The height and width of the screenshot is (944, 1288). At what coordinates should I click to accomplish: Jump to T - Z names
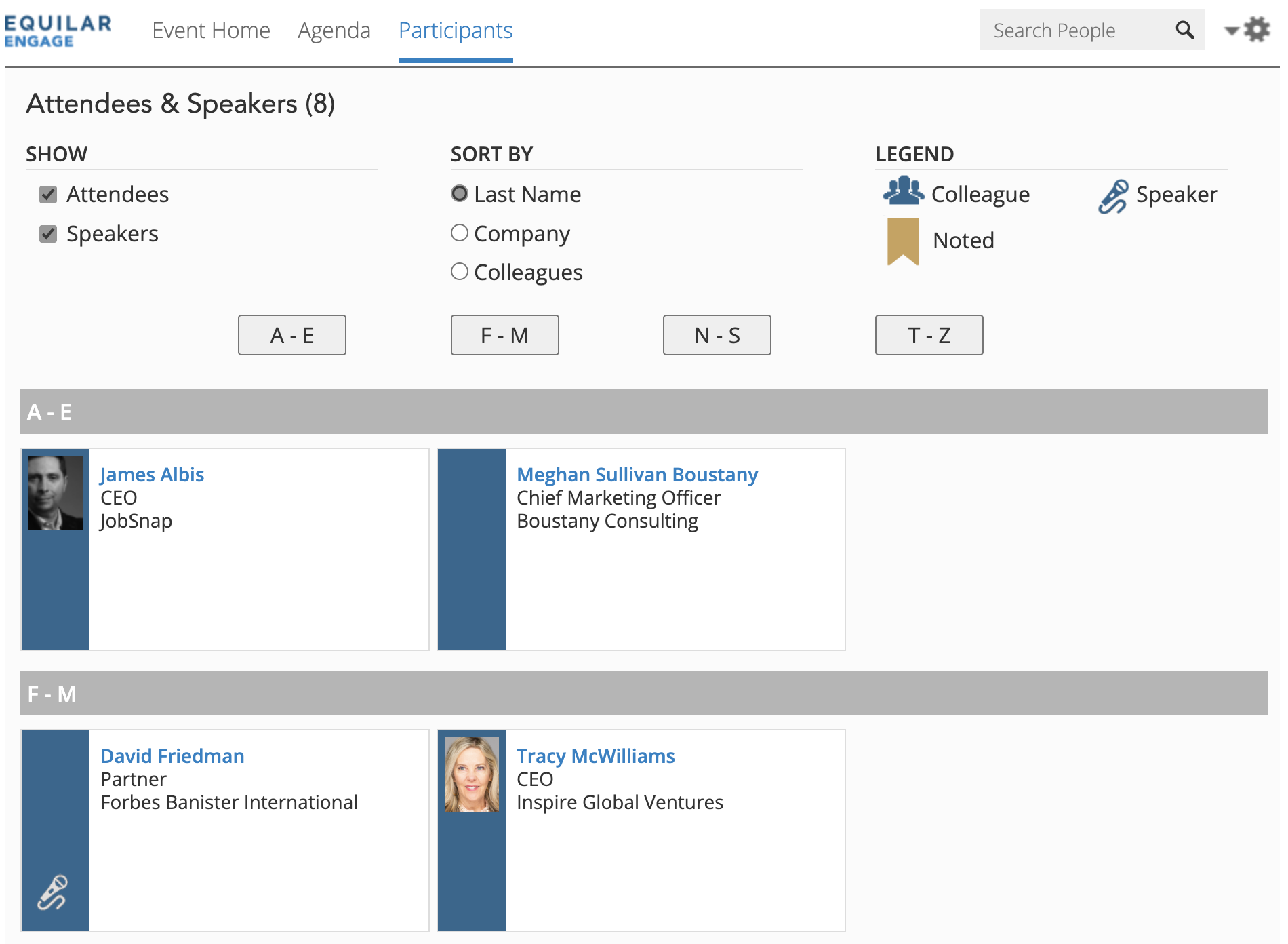tap(929, 335)
